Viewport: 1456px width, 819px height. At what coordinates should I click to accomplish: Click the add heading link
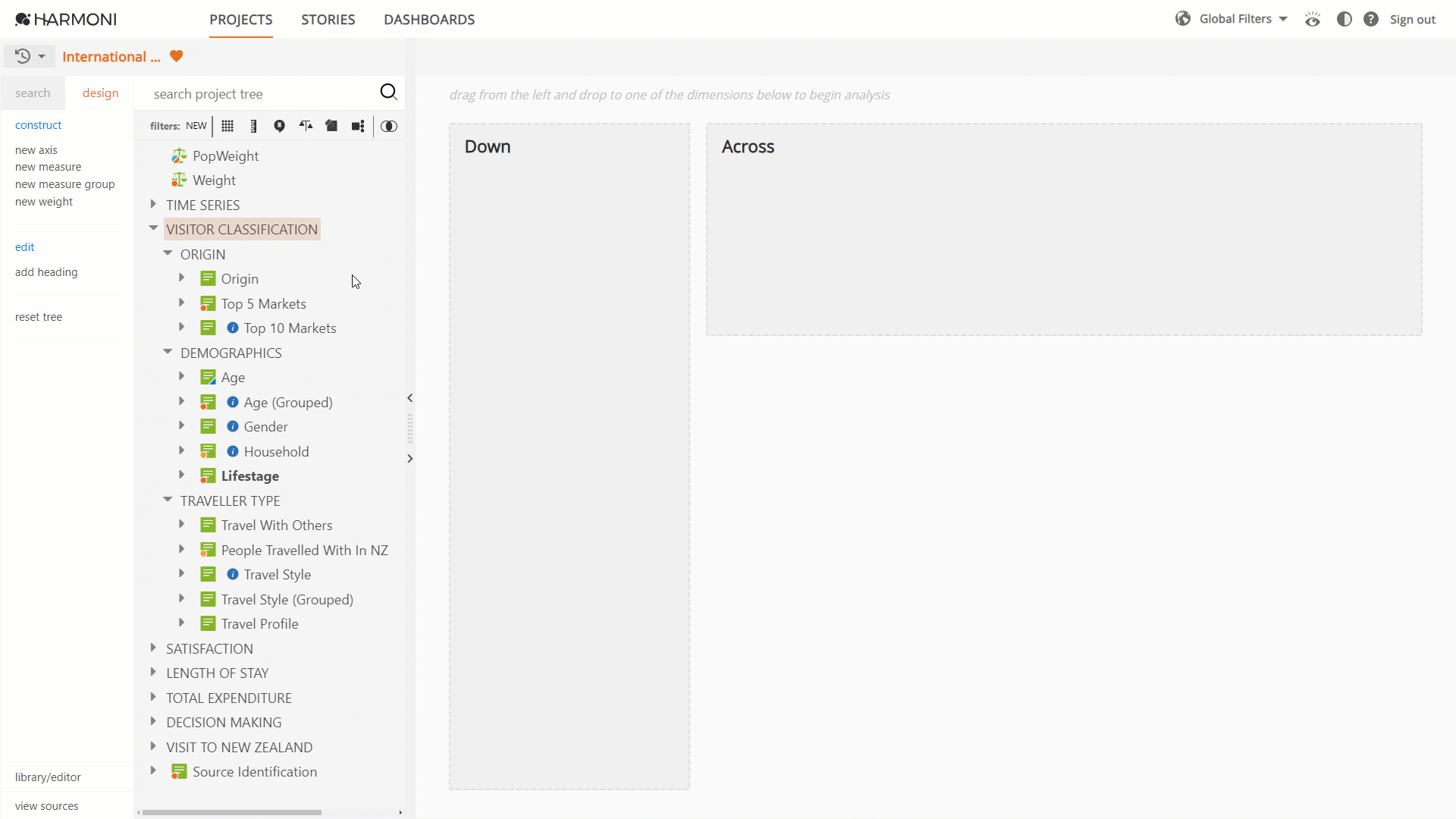click(x=46, y=272)
